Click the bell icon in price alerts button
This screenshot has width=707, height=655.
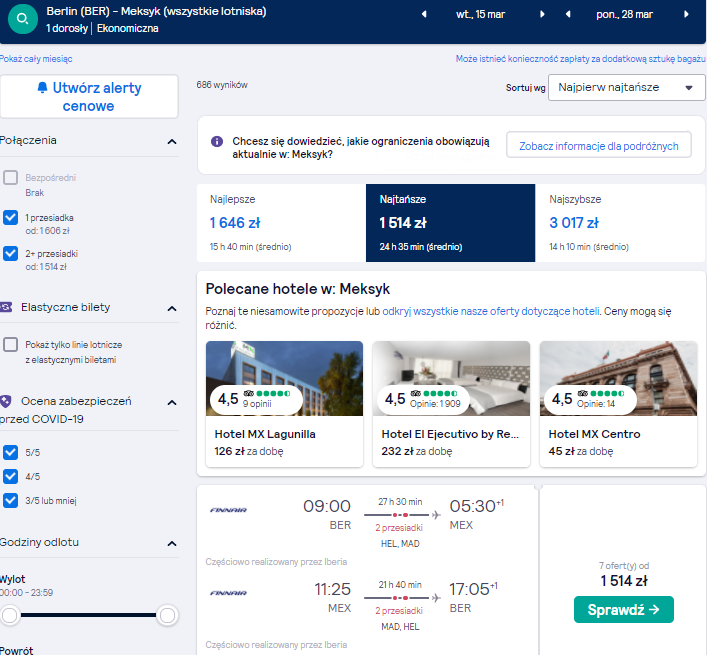pyautogui.click(x=42, y=87)
